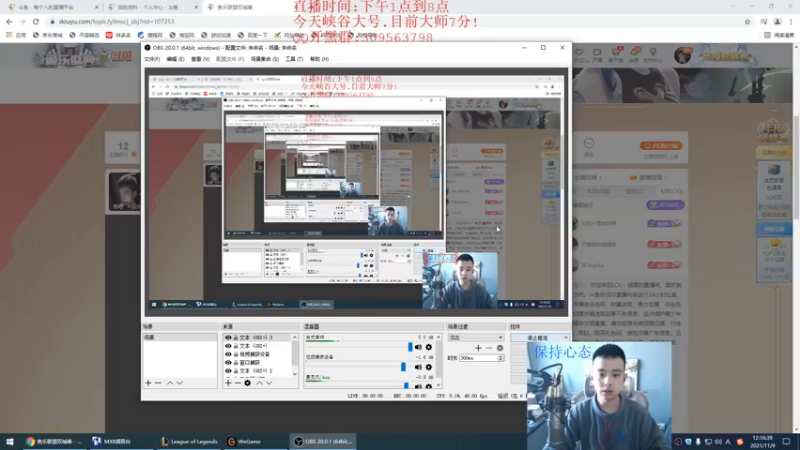Open Chrome's three-dot menu

click(x=791, y=21)
